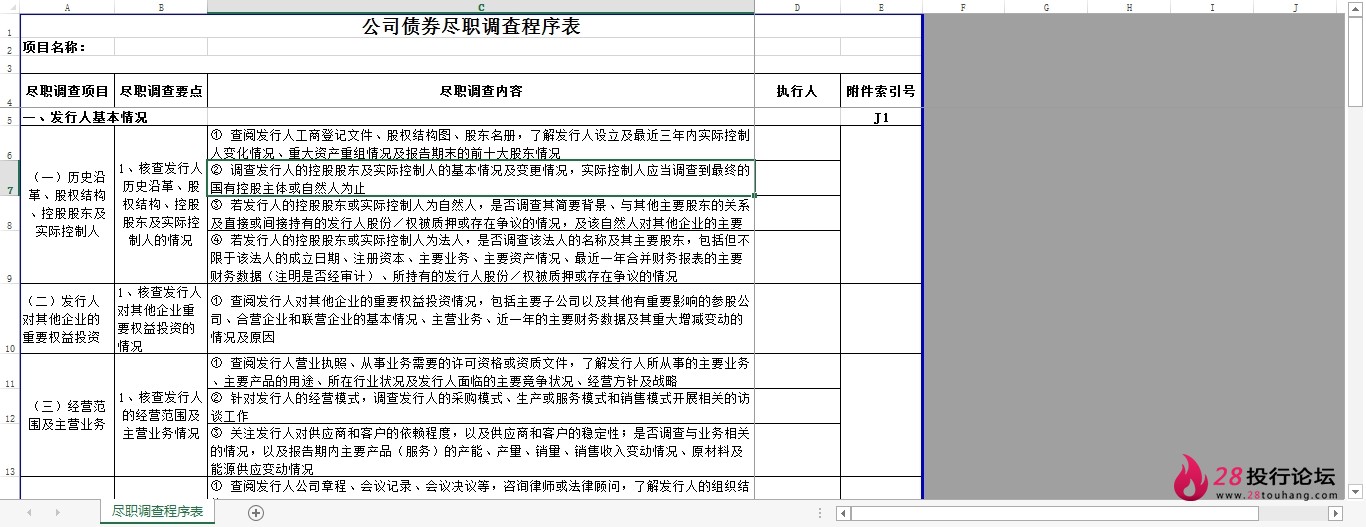Image resolution: width=1366 pixels, height=527 pixels.
Task: Select column D header
Action: click(797, 7)
